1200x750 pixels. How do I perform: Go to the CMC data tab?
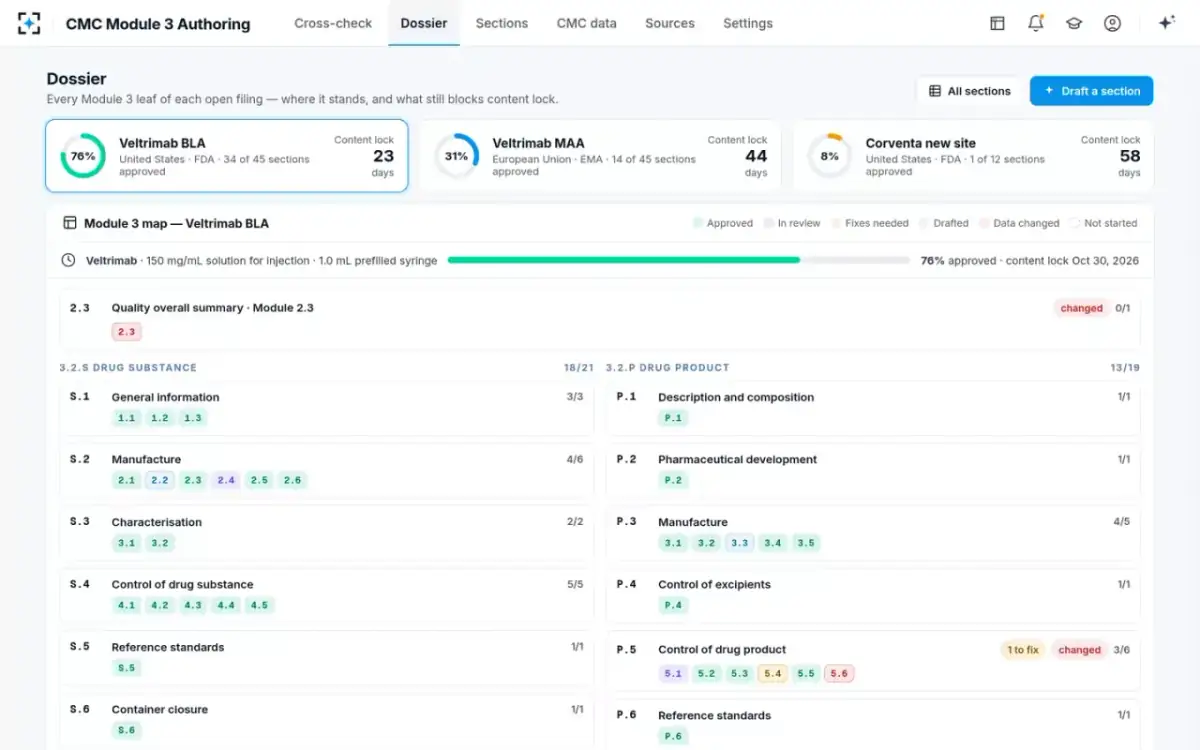587,23
